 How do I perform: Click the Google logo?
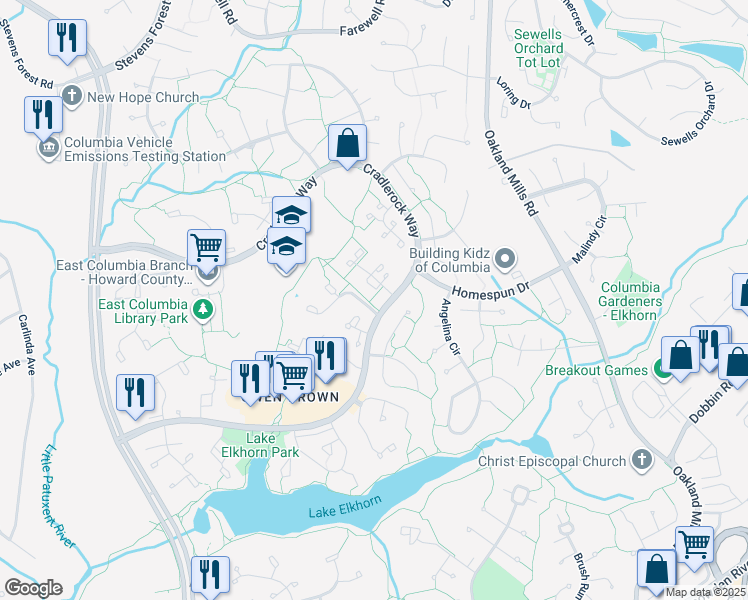pyautogui.click(x=33, y=588)
